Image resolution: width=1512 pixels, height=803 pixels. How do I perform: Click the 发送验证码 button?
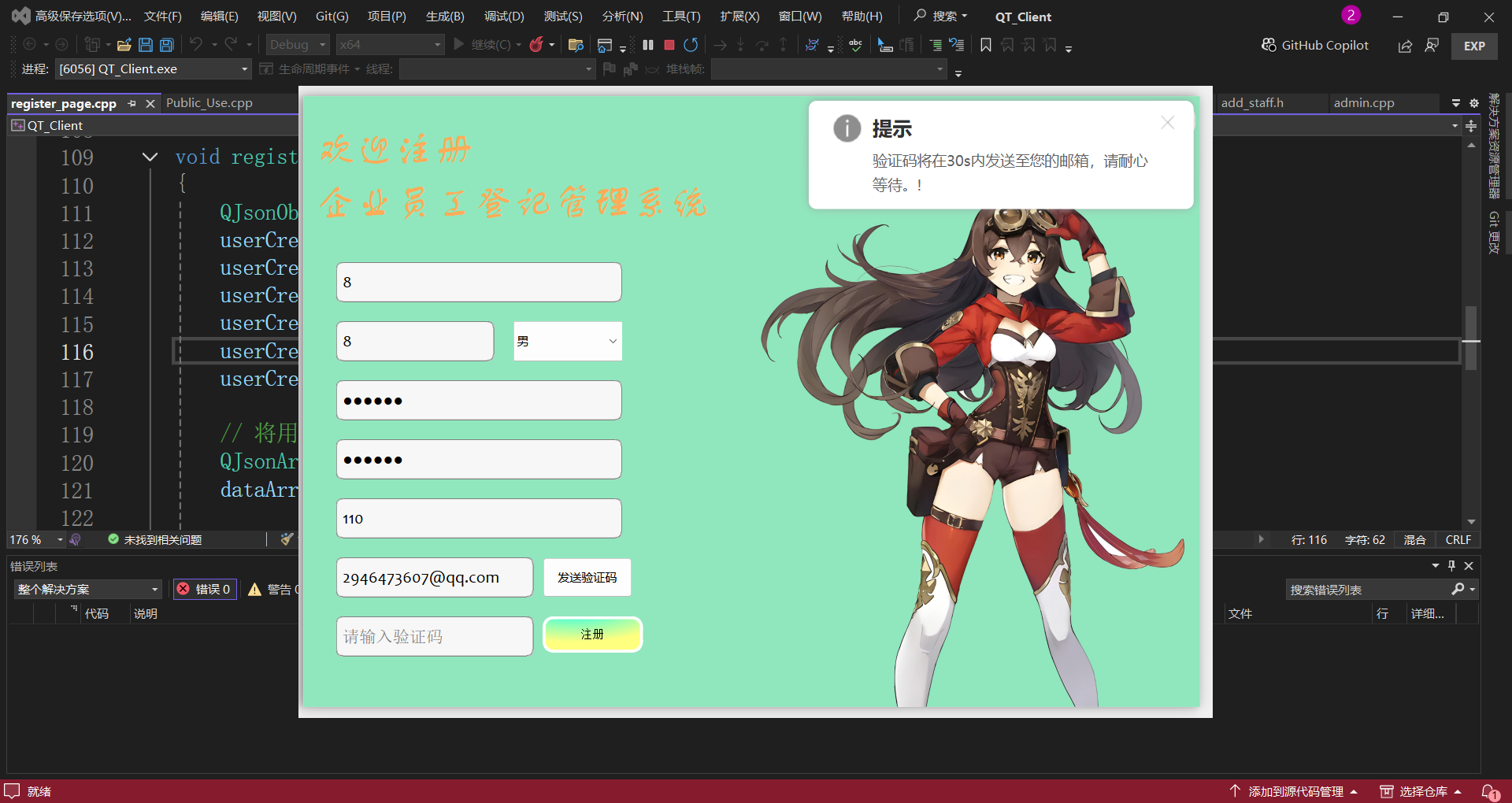pos(587,577)
